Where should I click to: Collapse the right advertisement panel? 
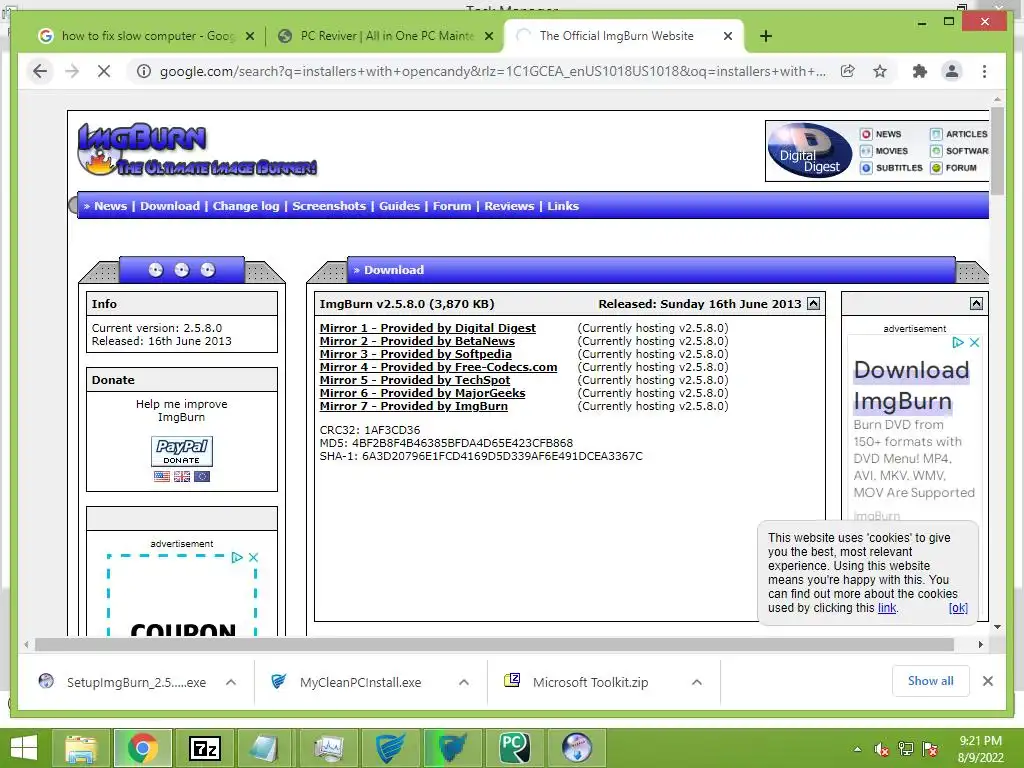coord(976,304)
